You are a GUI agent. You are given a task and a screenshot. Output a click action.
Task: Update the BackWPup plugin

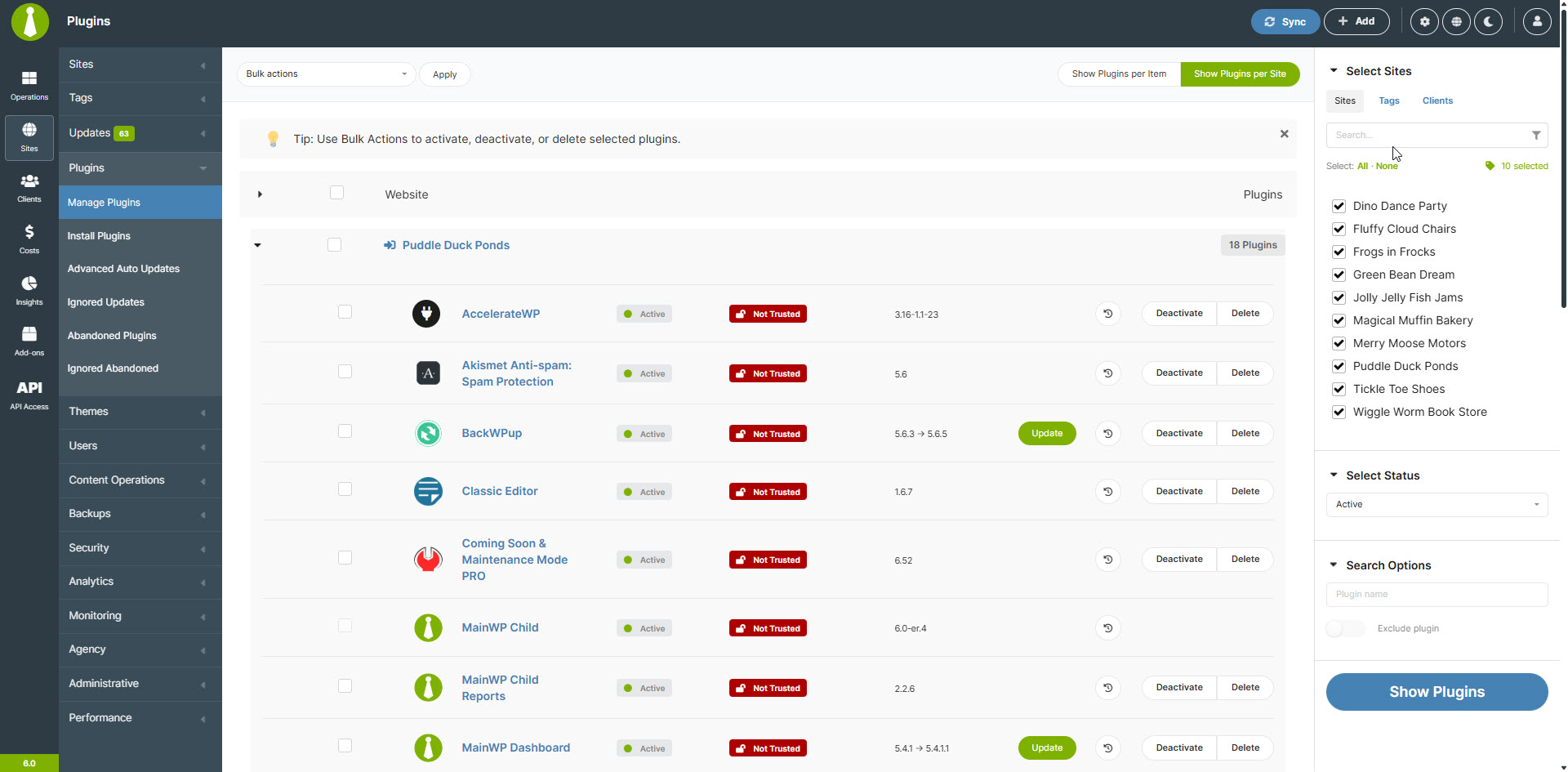tap(1046, 433)
